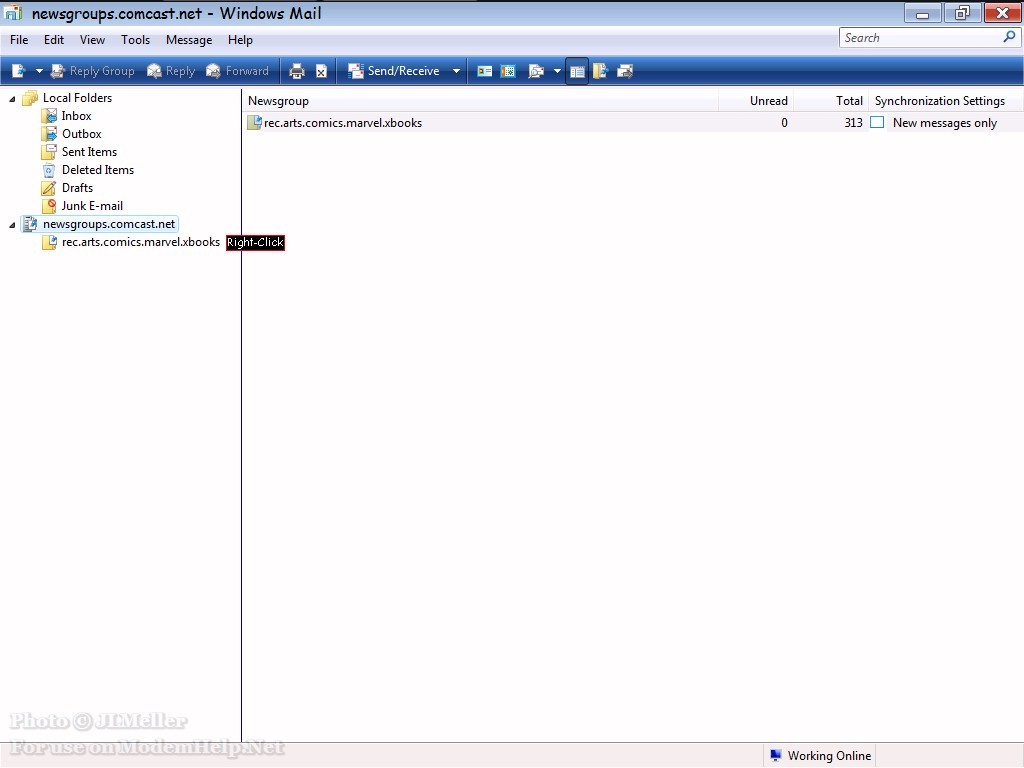Screen dimensions: 1024x768
Task: Collapse the Local Folders tree node
Action: coord(12,99)
